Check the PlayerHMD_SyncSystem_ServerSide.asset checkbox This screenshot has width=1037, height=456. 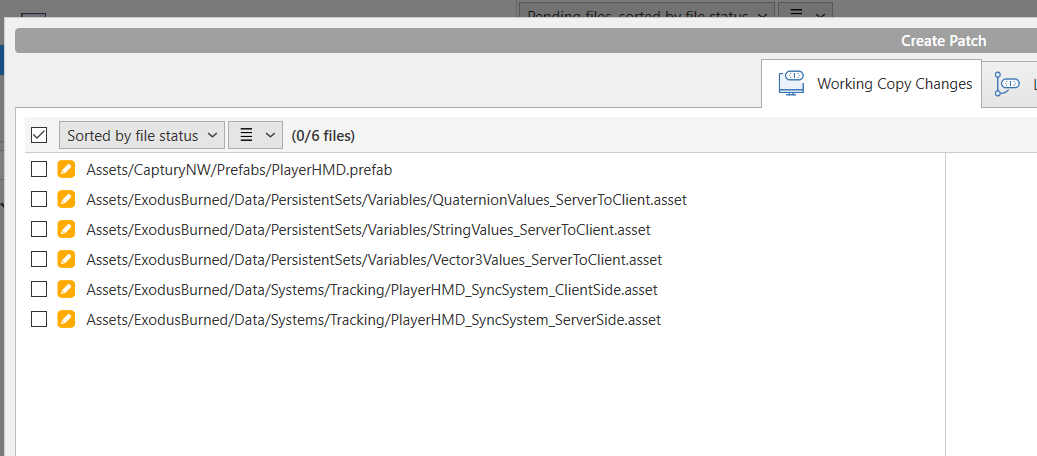tap(39, 319)
